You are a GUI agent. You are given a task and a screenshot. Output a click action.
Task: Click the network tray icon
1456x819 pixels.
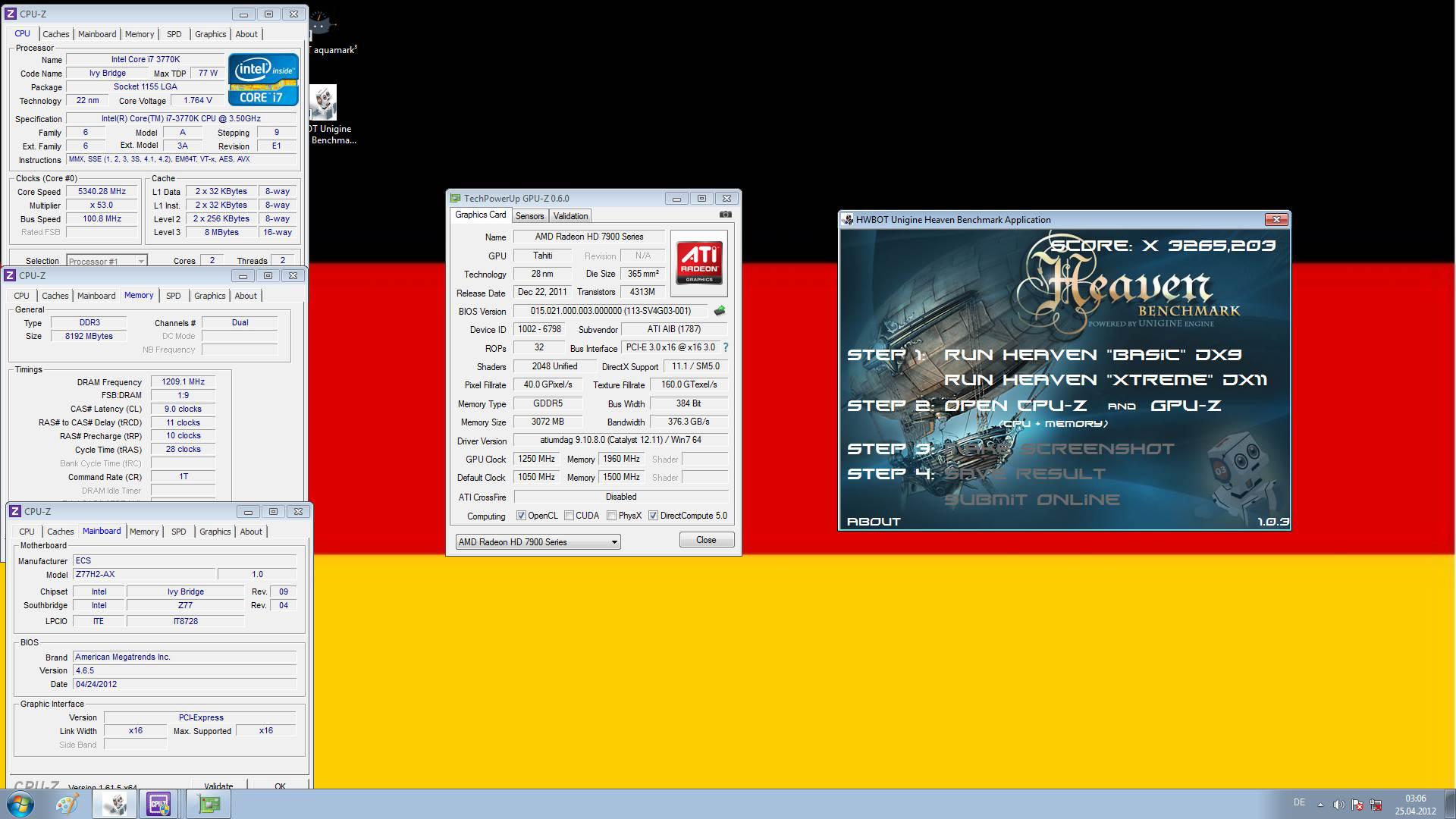[1376, 805]
